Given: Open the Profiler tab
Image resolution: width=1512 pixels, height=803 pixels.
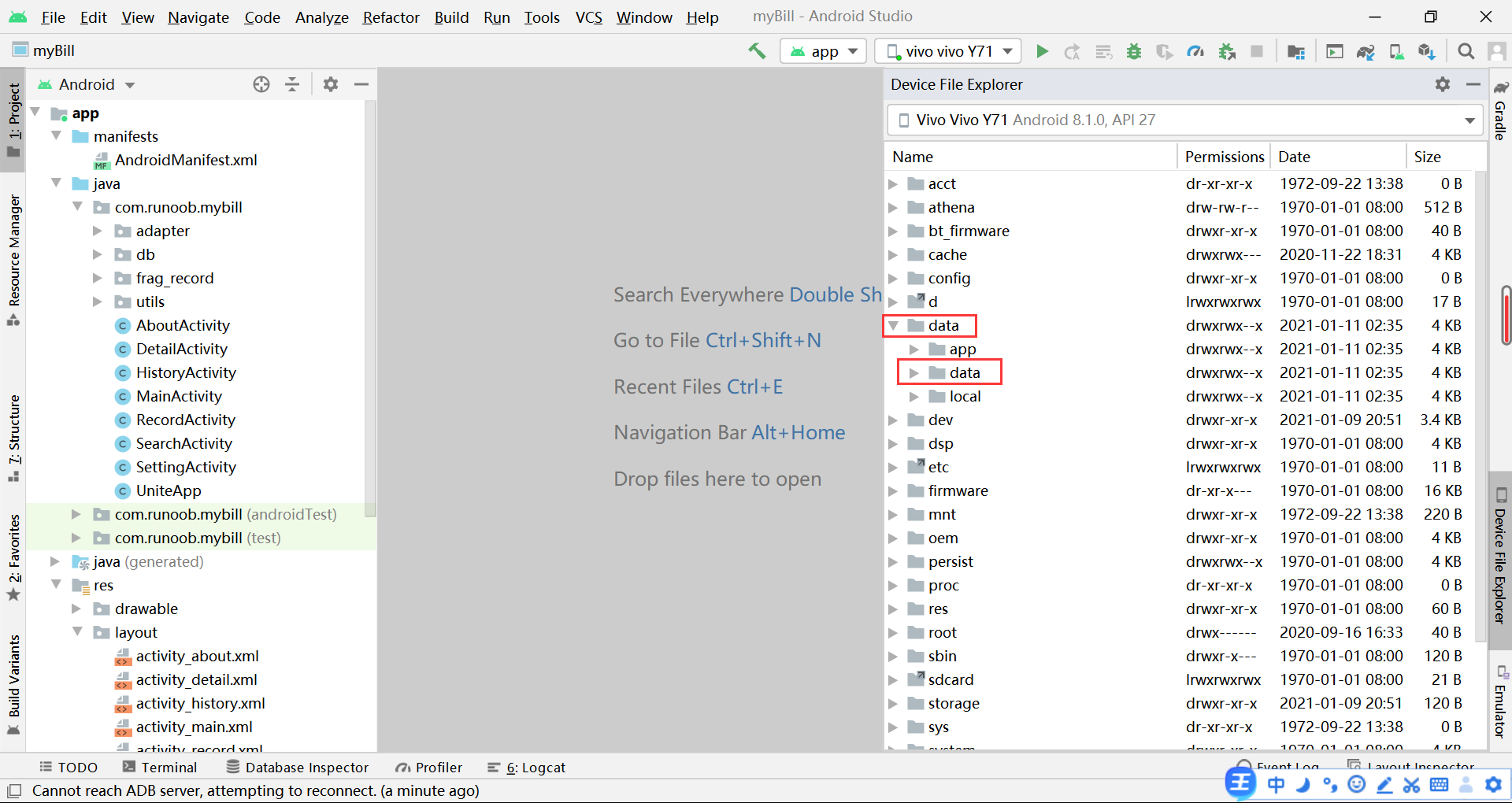Looking at the screenshot, I should pos(429,768).
